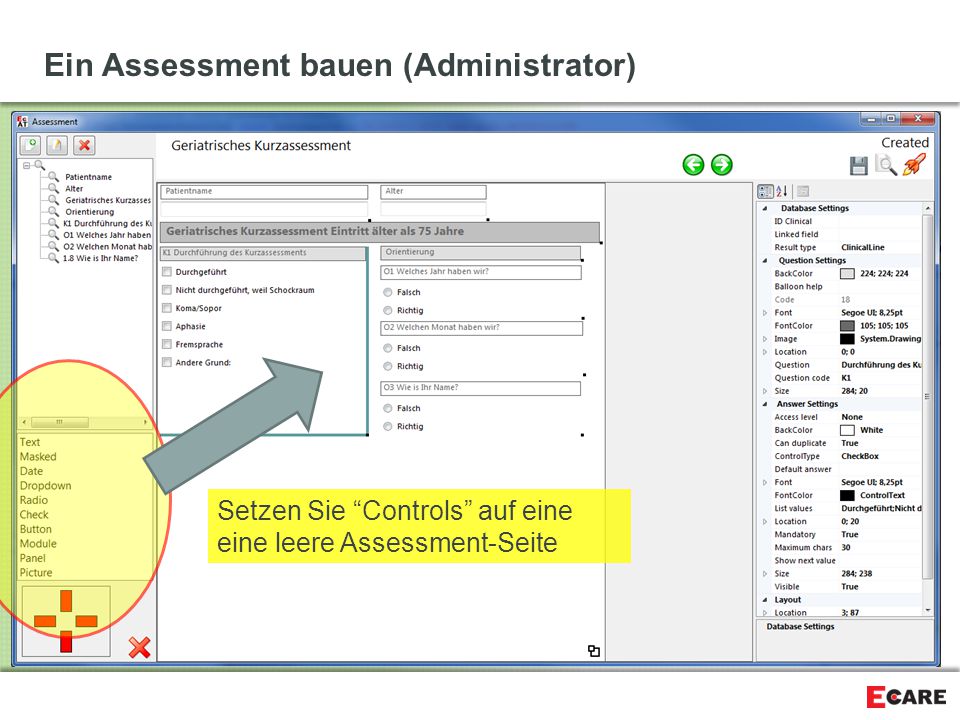Click the Assessment window title bar icon
The width and height of the screenshot is (960, 720).
pyautogui.click(x=23, y=121)
